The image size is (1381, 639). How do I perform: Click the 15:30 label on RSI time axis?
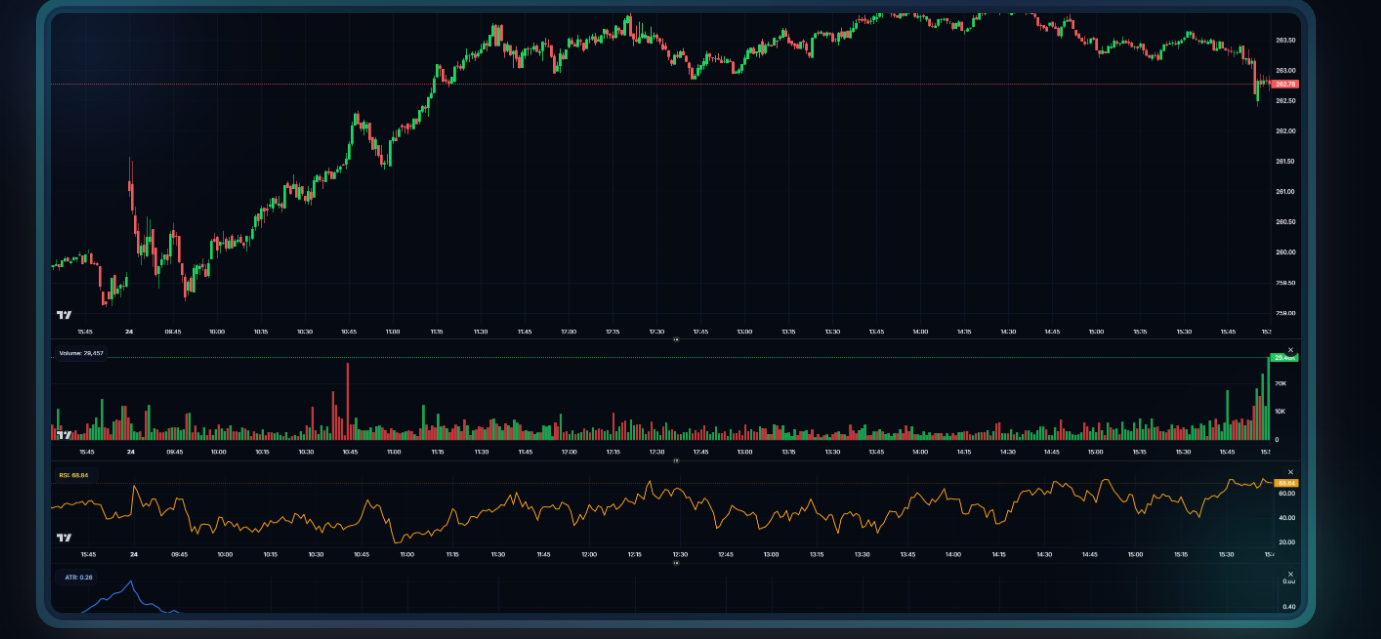tap(1227, 554)
